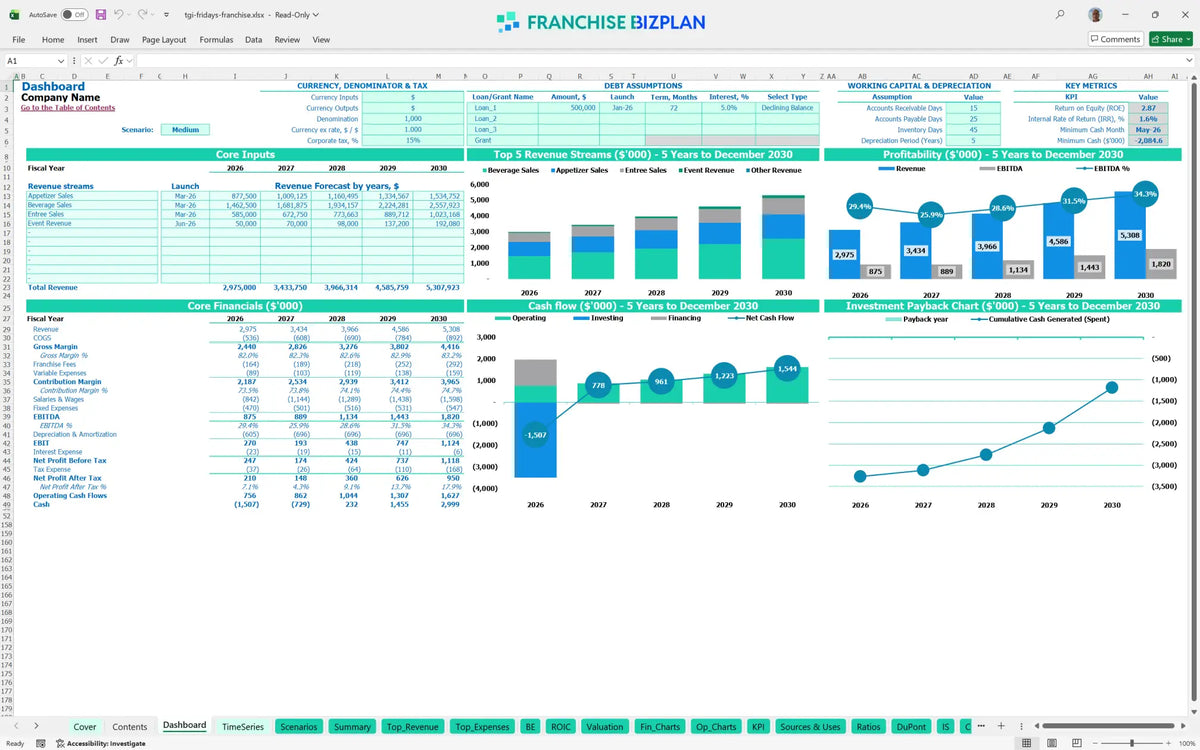The width and height of the screenshot is (1200, 750).
Task: Click the Declining Balance loan type cell
Action: [x=787, y=108]
